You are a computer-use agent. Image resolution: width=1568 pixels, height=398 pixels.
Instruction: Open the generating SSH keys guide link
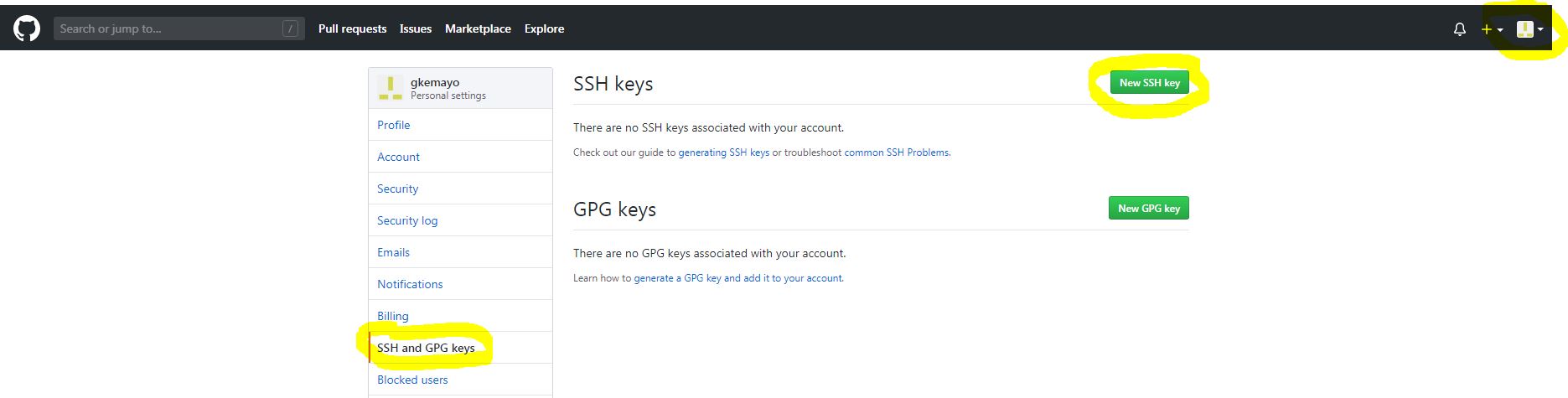point(723,152)
